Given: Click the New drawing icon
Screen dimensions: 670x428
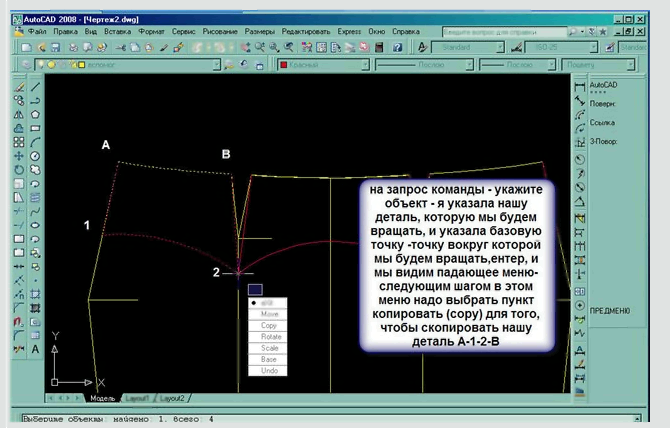Looking at the screenshot, I should tap(25, 47).
